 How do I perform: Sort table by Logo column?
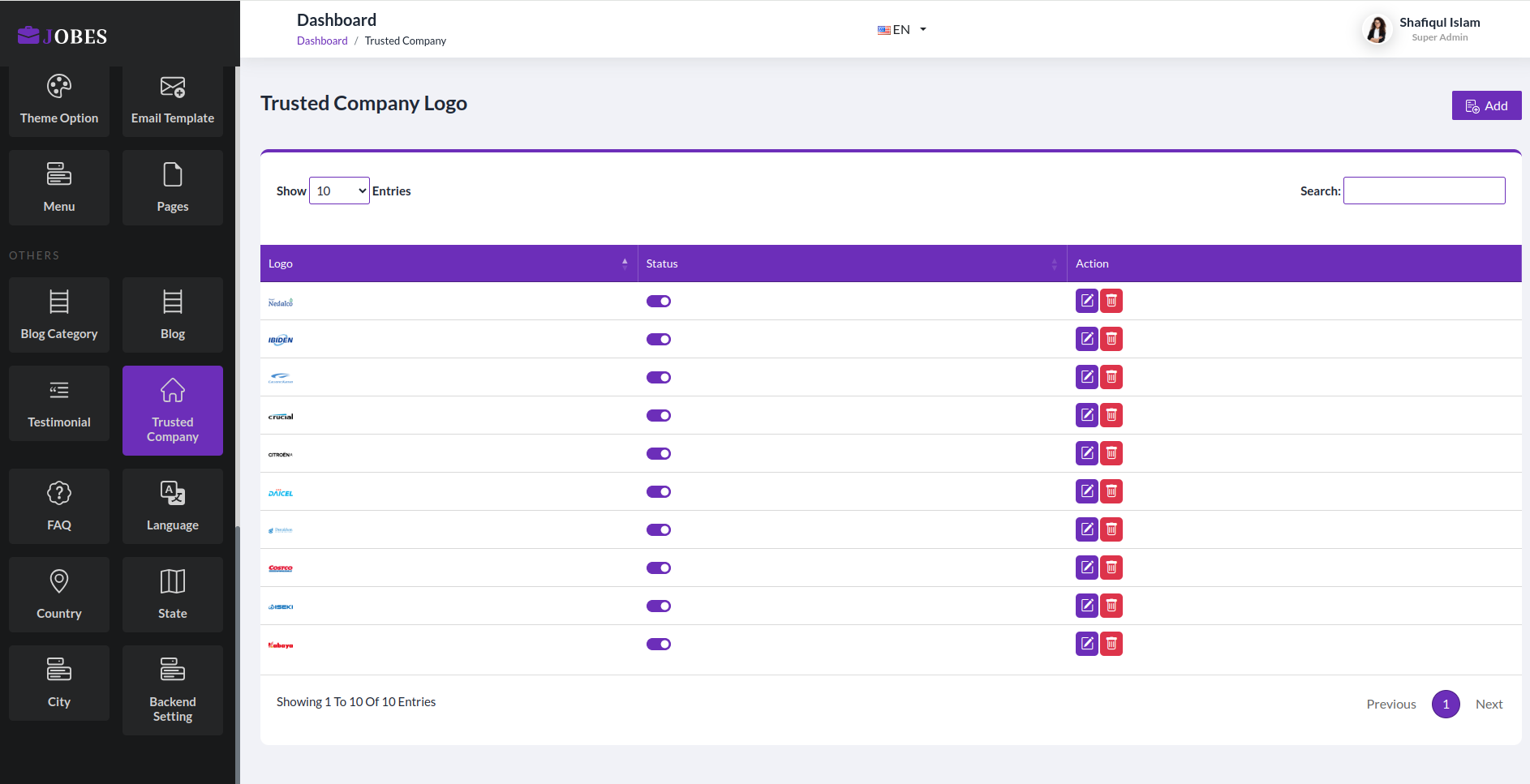[x=449, y=263]
